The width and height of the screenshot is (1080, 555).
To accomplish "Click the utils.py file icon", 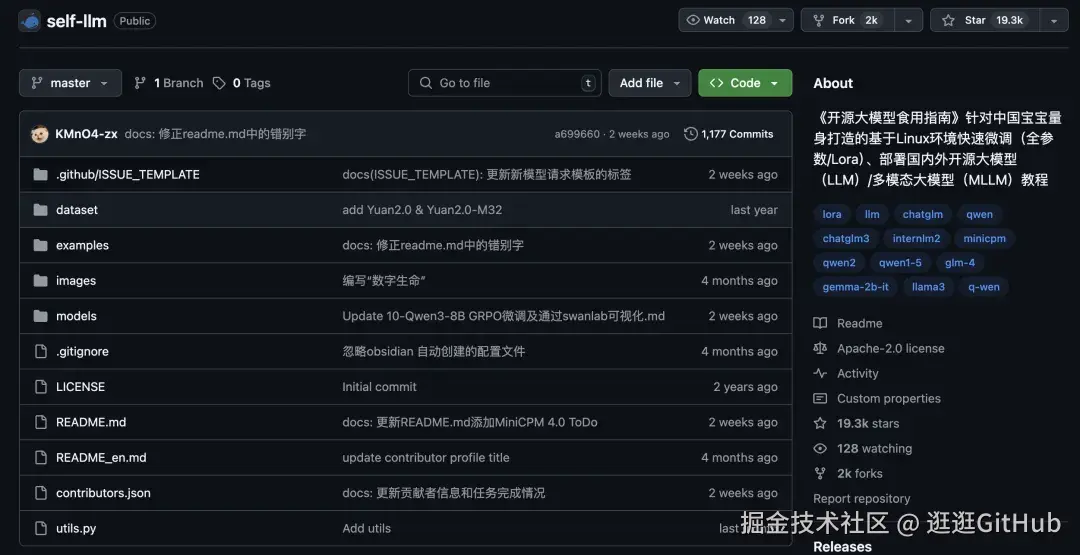I will tap(41, 529).
